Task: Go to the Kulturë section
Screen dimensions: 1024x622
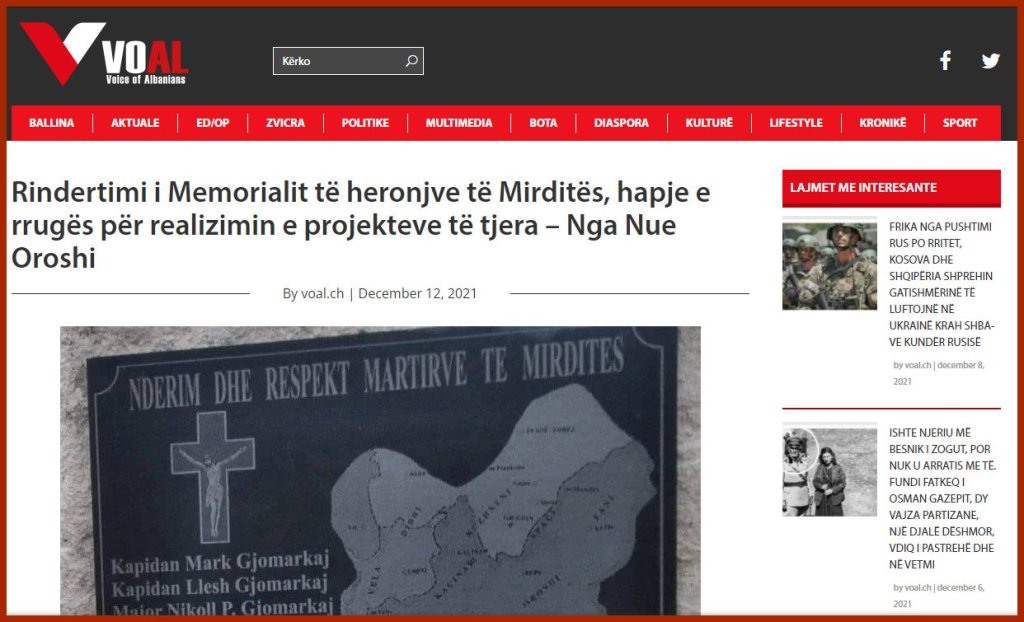Action: [x=709, y=123]
